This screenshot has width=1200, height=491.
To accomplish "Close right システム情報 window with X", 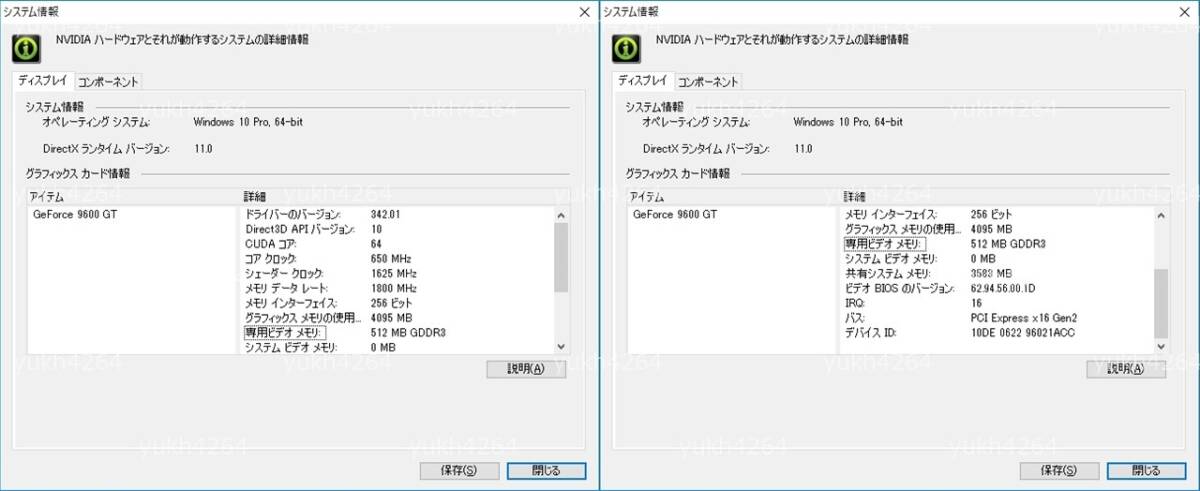I will pyautogui.click(x=1184, y=10).
